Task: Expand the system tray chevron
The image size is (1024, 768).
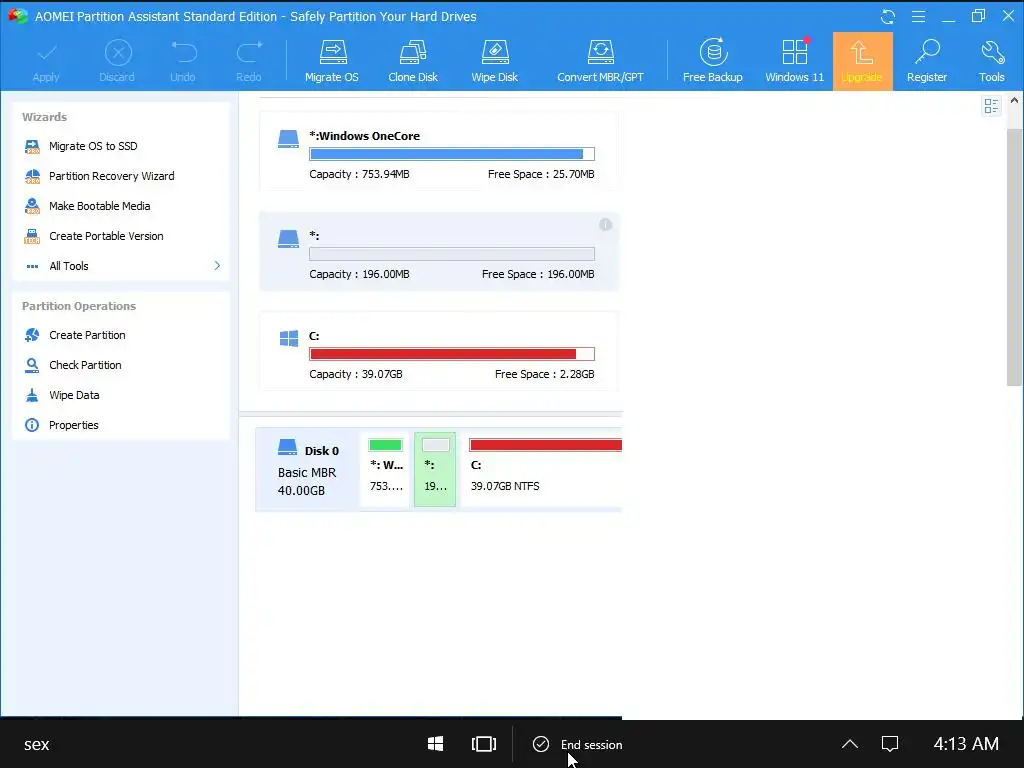Action: pyautogui.click(x=850, y=744)
